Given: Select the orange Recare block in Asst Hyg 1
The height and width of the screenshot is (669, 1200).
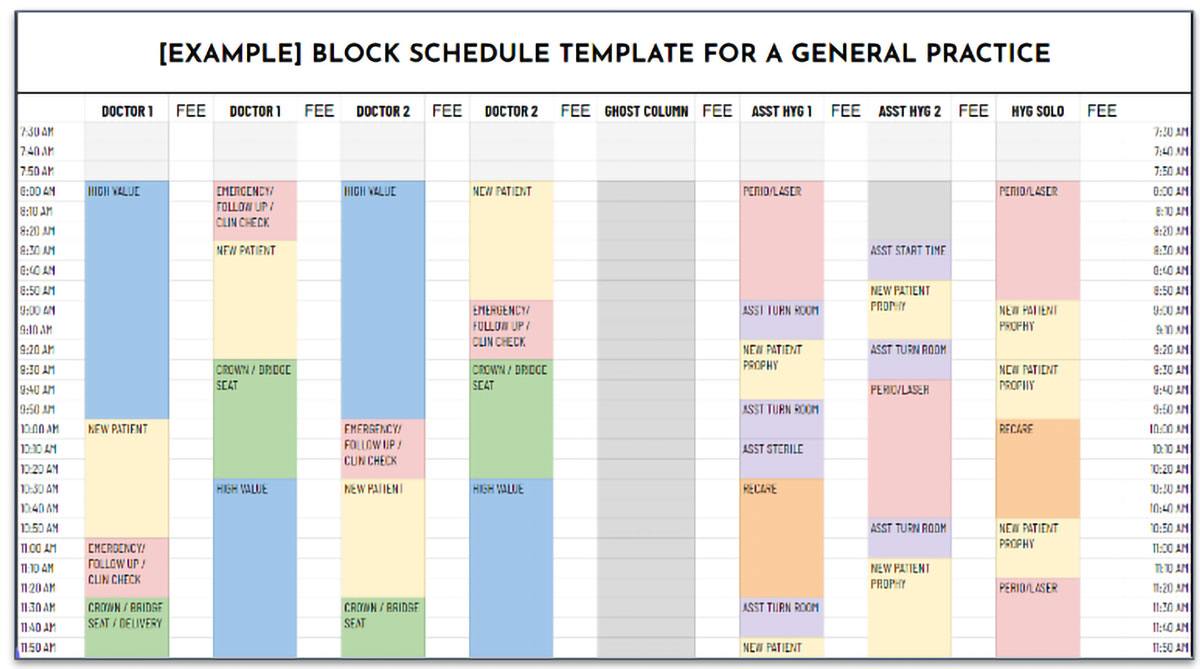Looking at the screenshot, I should tap(782, 538).
